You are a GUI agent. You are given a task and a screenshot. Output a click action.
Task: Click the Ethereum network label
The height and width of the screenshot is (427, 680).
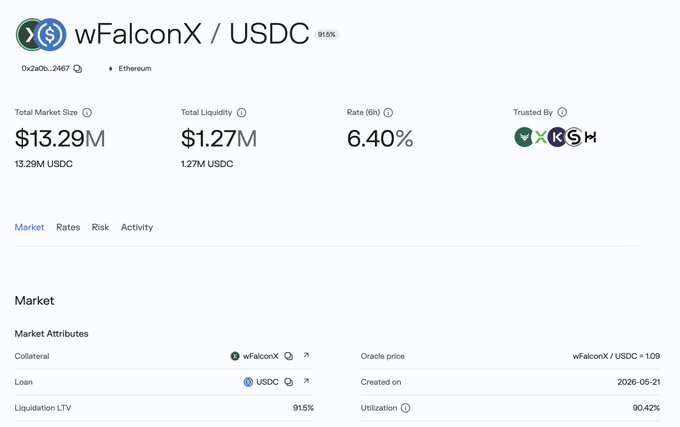coord(135,68)
